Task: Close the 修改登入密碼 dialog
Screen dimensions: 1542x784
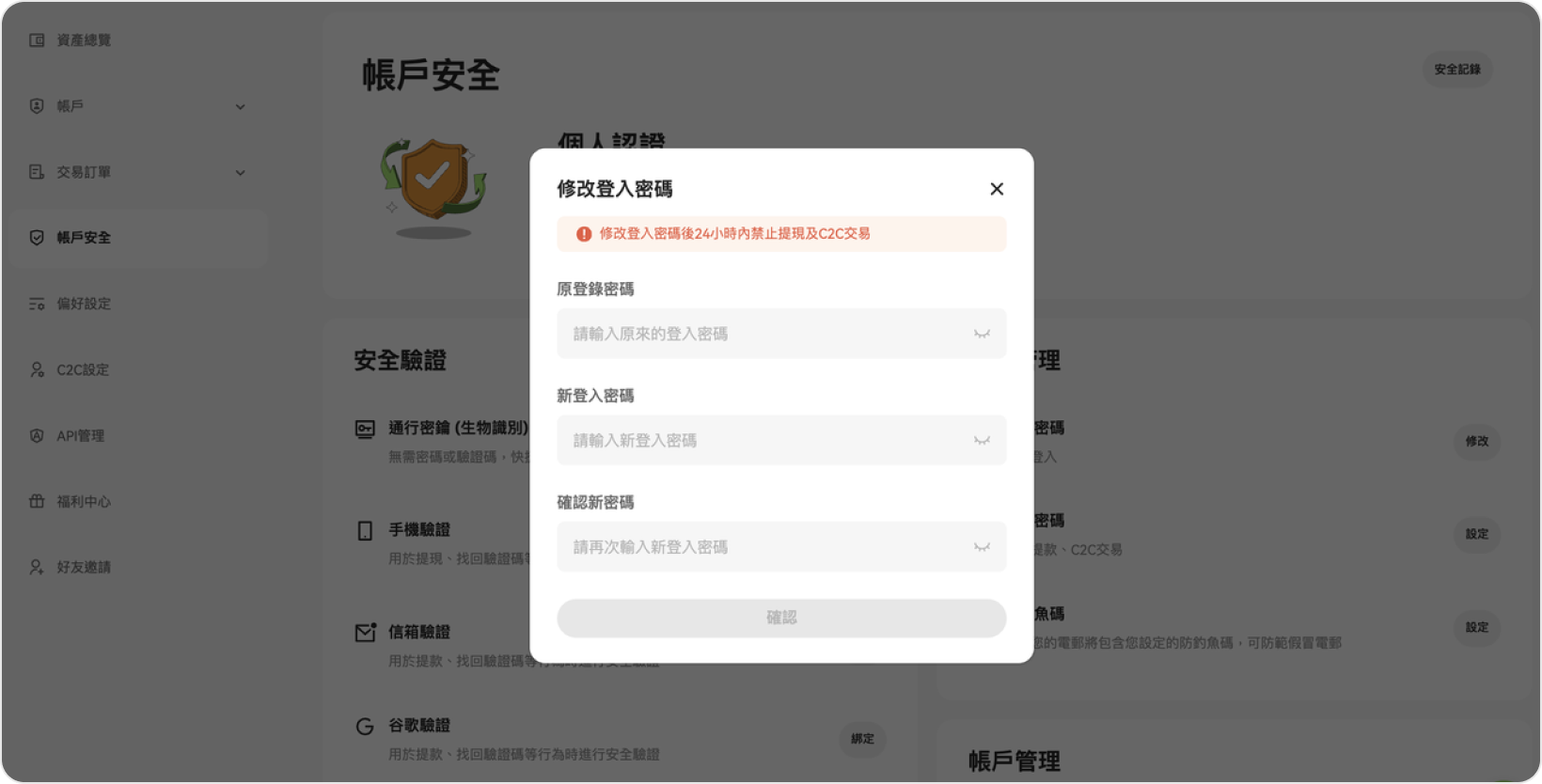Action: [x=997, y=189]
